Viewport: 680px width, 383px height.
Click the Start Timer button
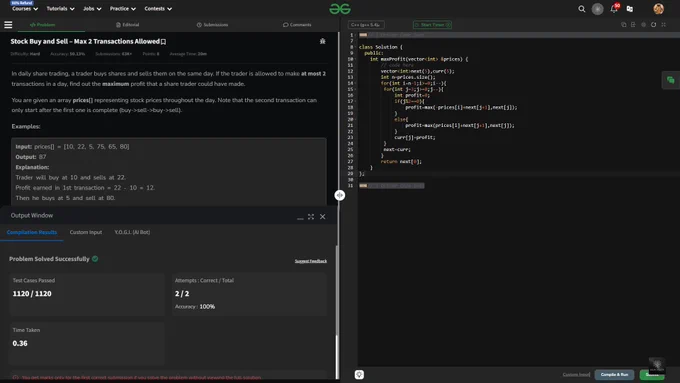coord(432,25)
